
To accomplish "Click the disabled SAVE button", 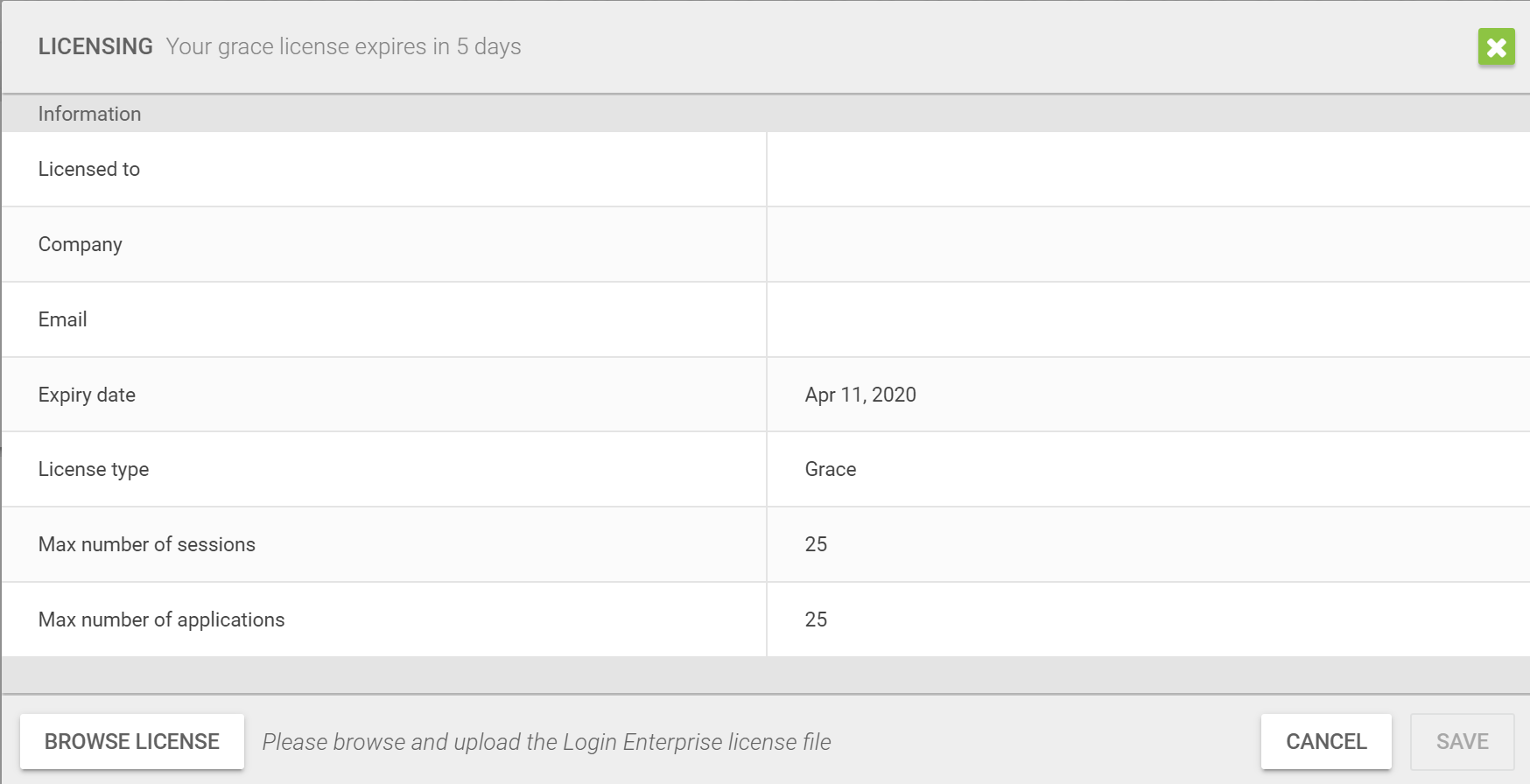I will pos(1461,741).
